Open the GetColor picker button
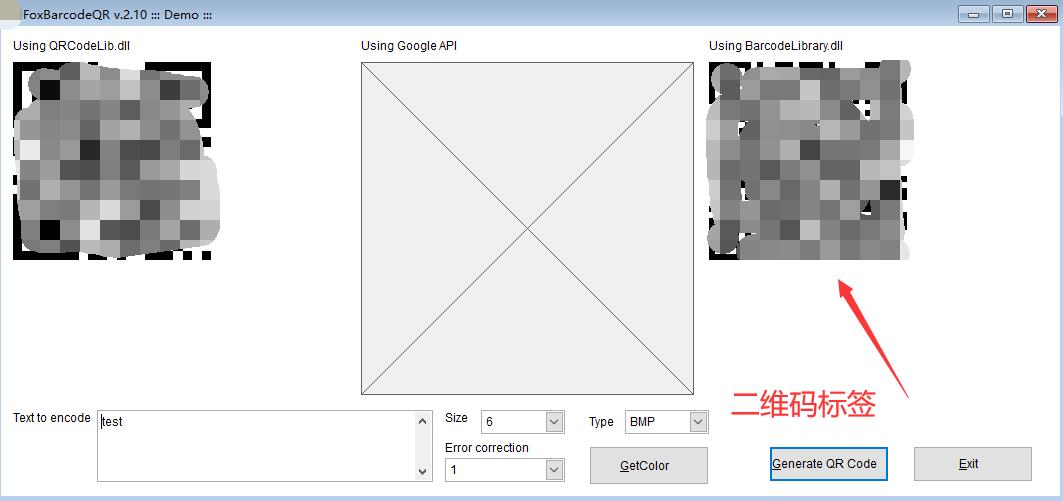Screen dimensions: 1063x501 click(648, 465)
